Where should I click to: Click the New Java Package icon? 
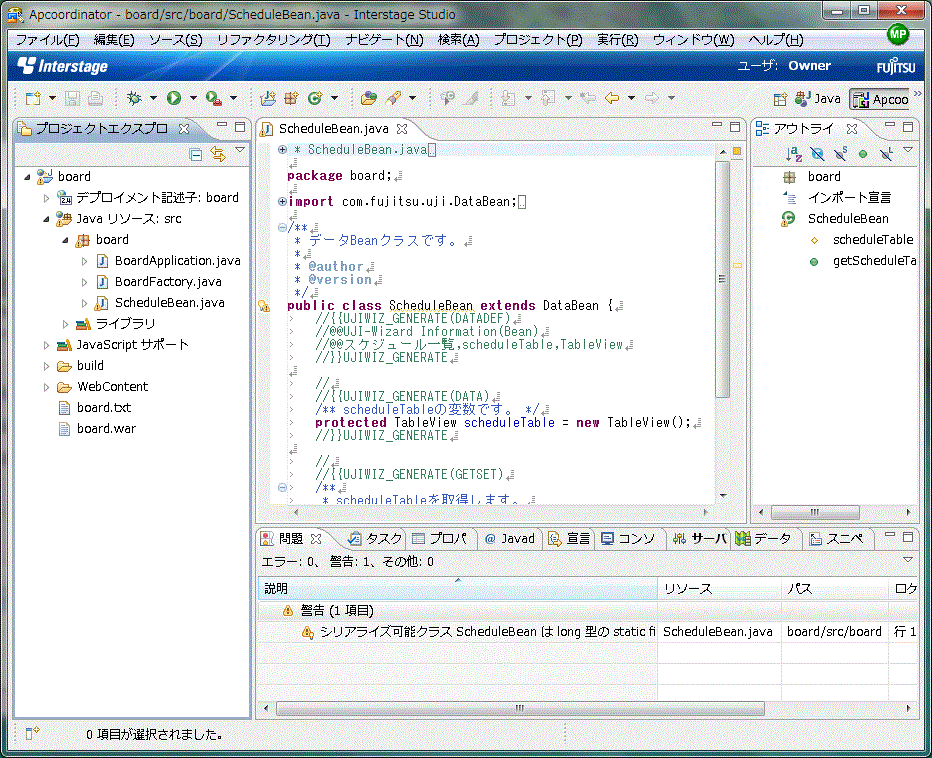(x=291, y=98)
